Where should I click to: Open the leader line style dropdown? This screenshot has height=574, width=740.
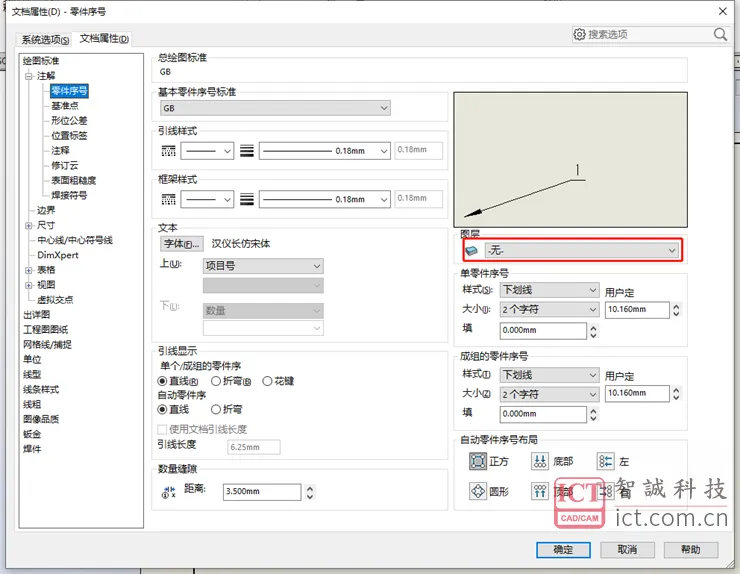(x=207, y=151)
